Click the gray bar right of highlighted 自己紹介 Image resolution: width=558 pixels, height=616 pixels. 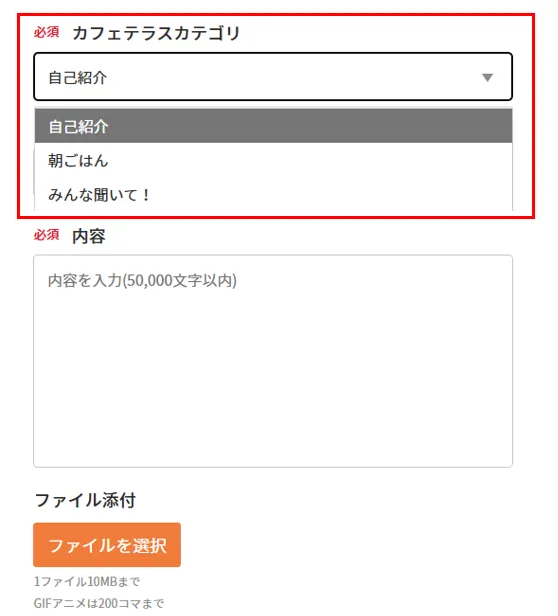310,126
